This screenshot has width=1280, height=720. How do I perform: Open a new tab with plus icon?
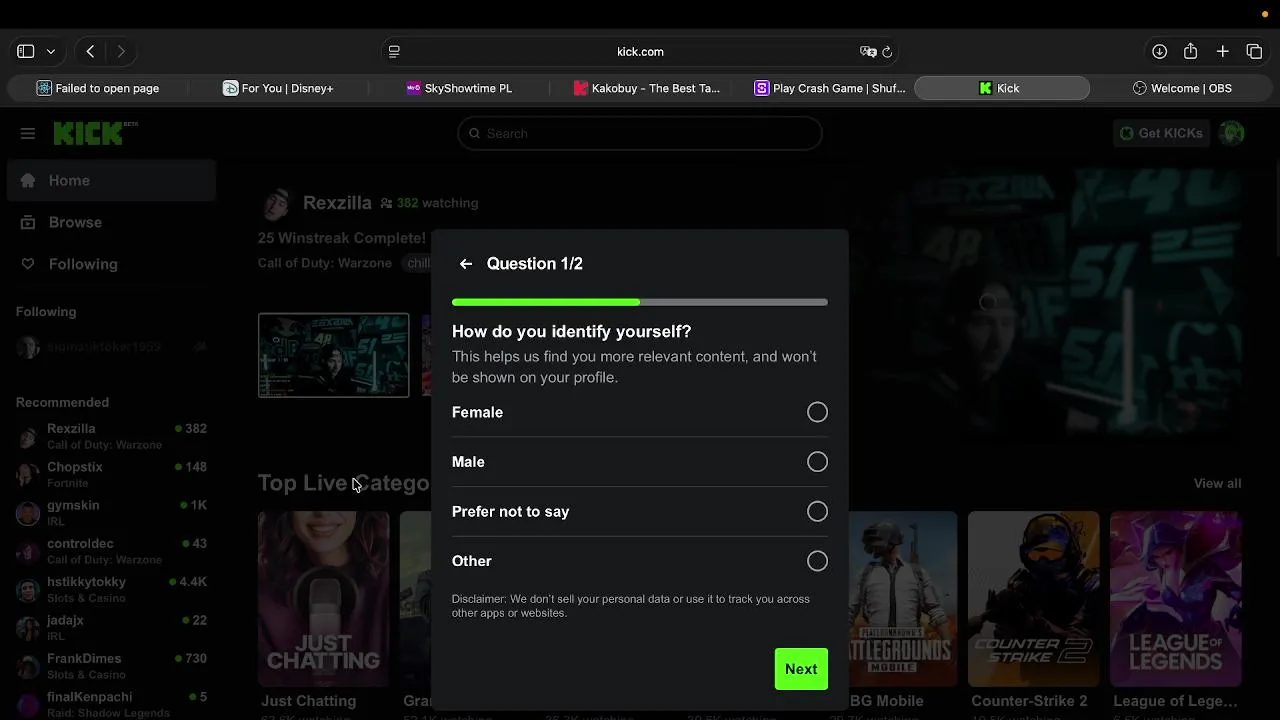click(1222, 51)
